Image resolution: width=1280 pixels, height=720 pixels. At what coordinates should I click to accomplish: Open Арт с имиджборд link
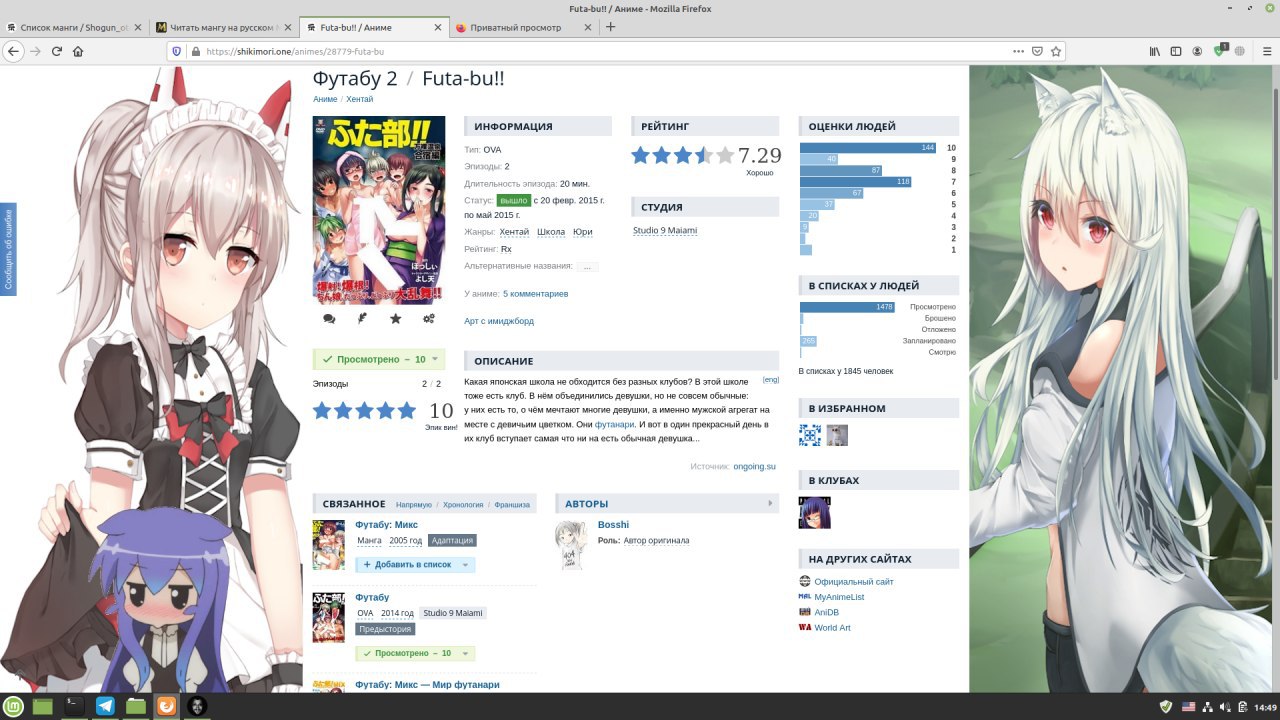(x=499, y=321)
